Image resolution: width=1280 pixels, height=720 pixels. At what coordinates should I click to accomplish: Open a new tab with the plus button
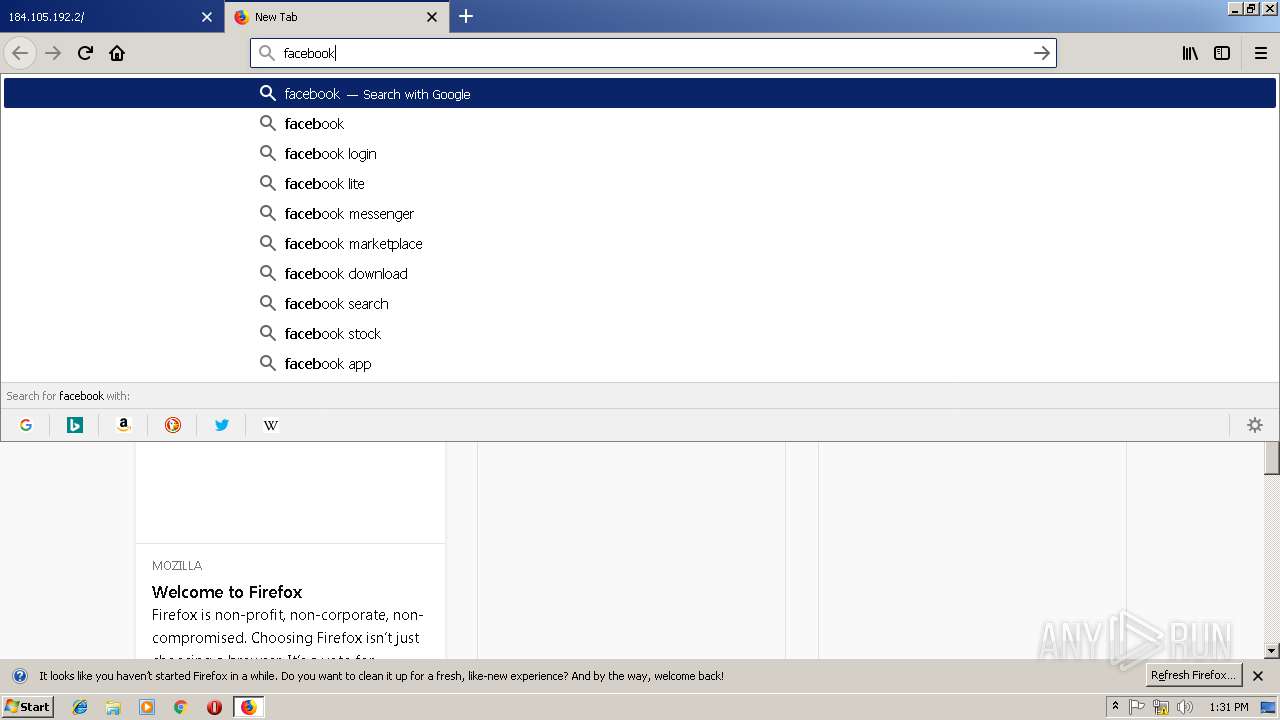466,16
